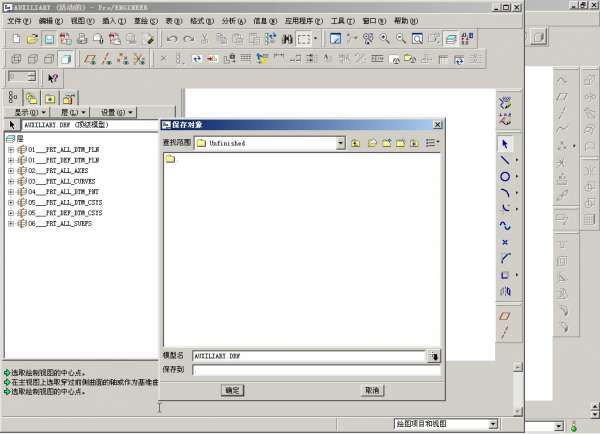Select the shaded display mode icon
Image resolution: width=600 pixels, height=434 pixels.
[x=66, y=59]
